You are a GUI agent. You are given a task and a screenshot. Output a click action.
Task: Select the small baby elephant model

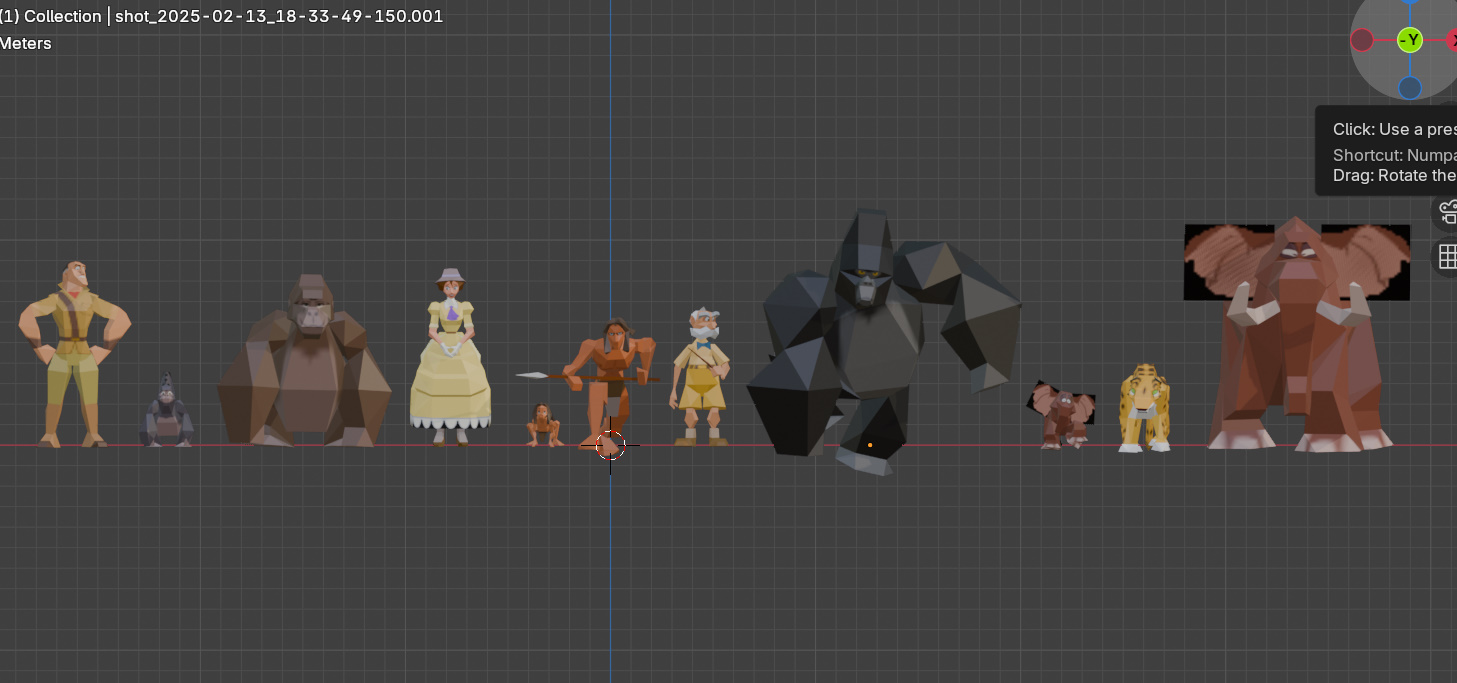[x=1061, y=415]
